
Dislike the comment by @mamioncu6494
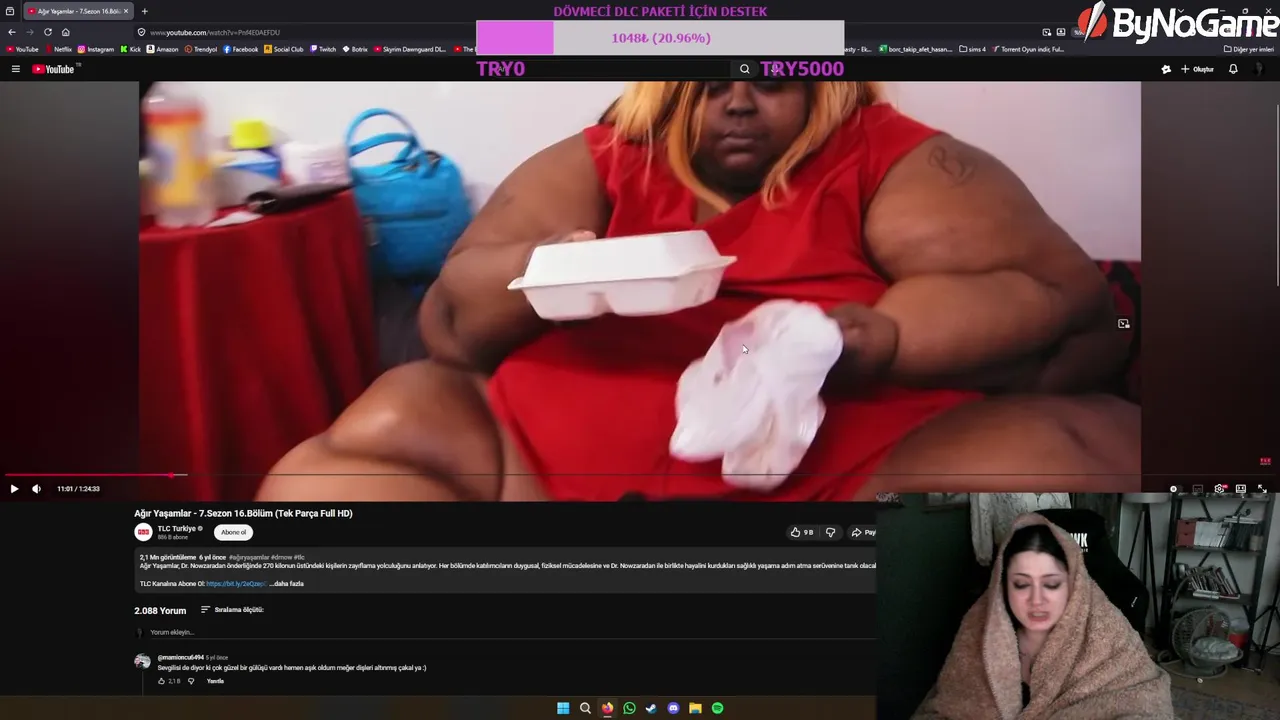[x=191, y=681]
